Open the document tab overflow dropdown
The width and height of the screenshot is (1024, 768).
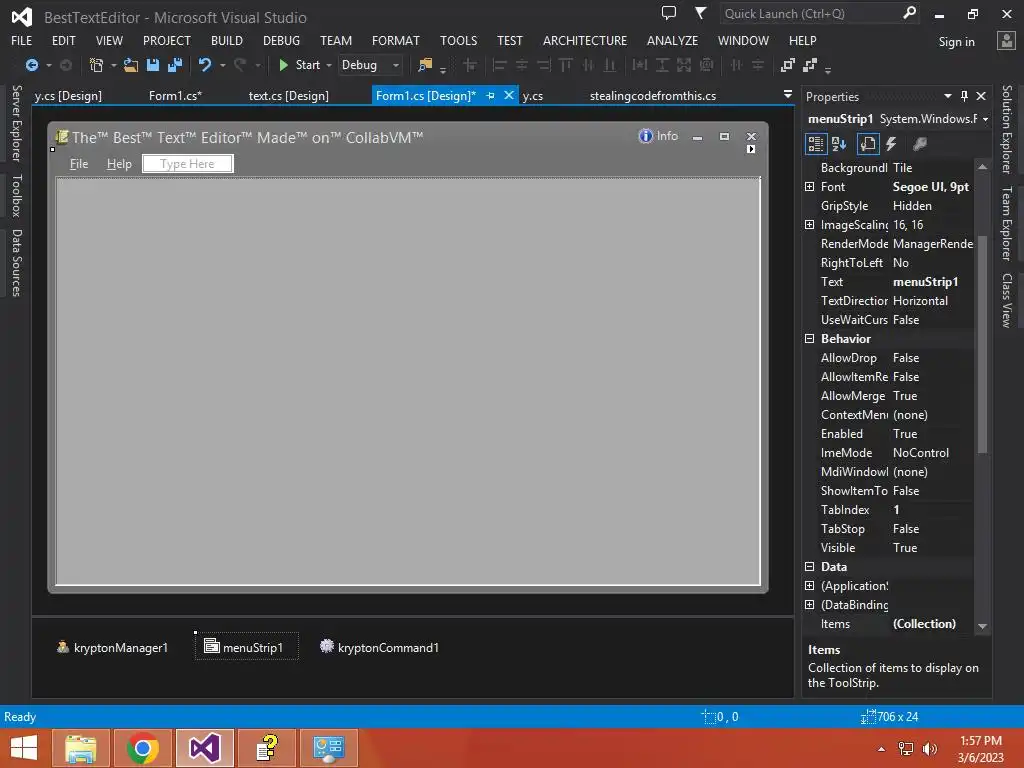pos(788,94)
